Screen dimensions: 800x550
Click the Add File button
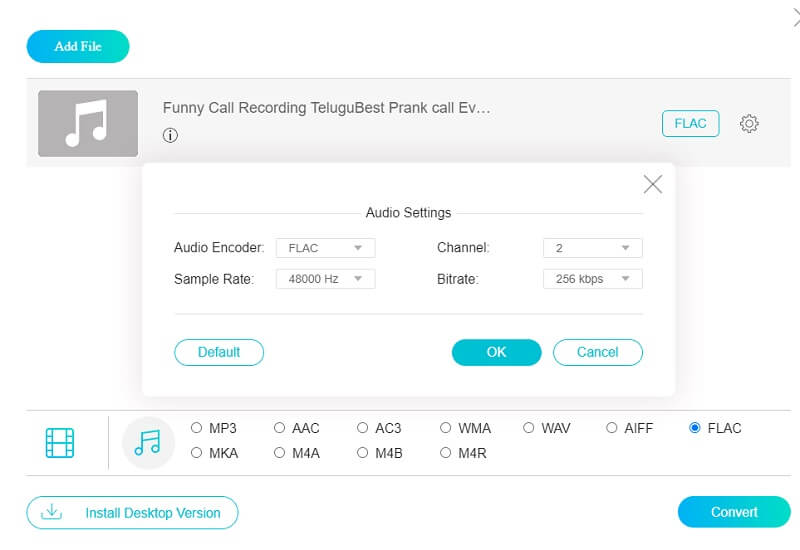pos(78,46)
